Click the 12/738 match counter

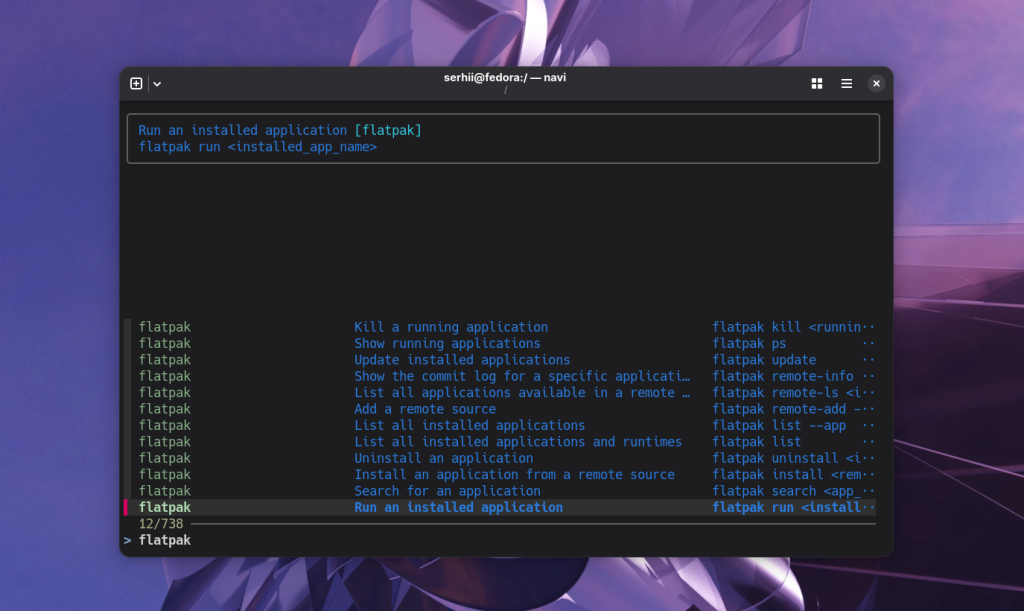tap(161, 524)
